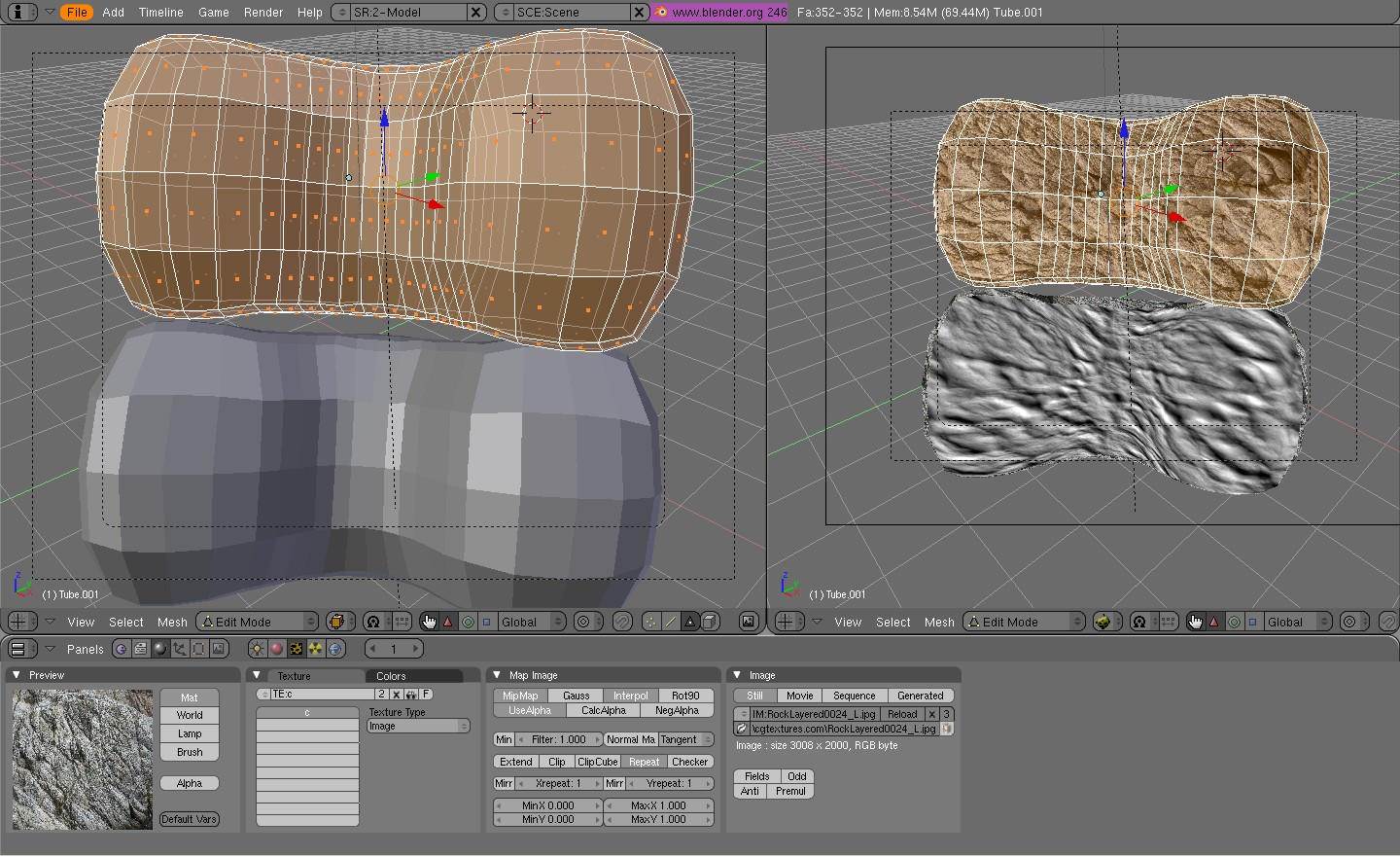Enable MipMap in the Map Image panel

coord(520,695)
